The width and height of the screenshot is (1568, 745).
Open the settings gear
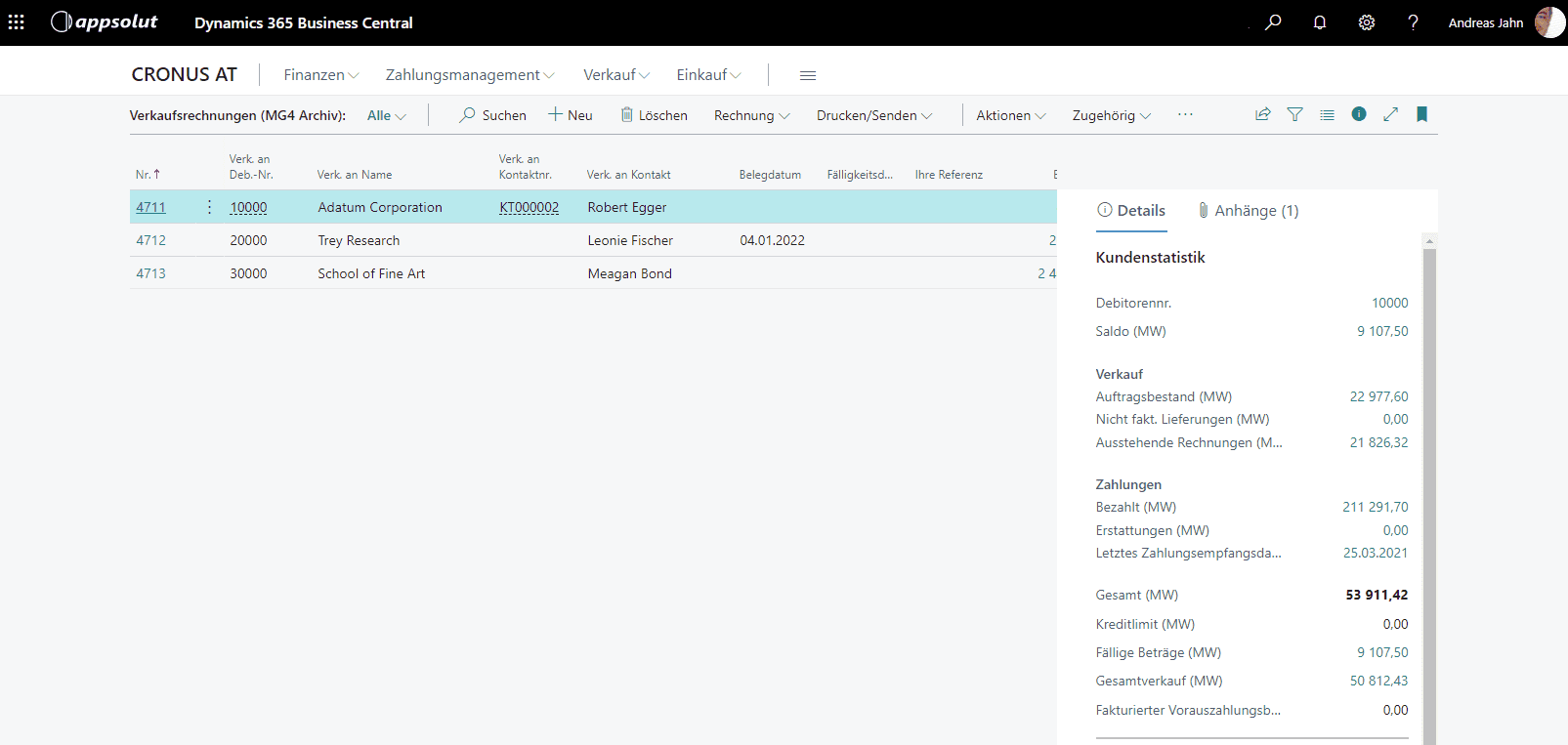tap(1367, 22)
